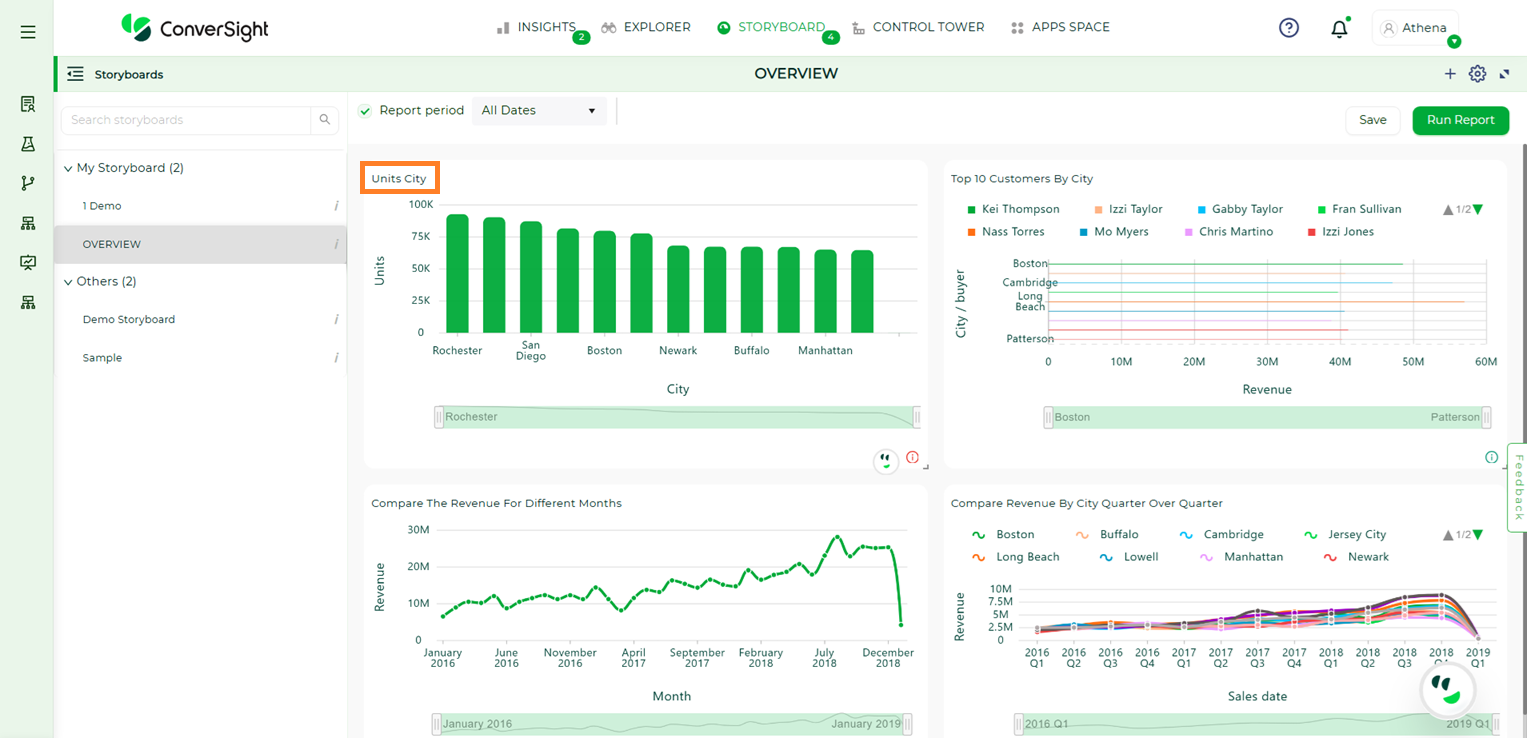
Task: Open the CONTROL TOWER tab
Action: [x=918, y=27]
